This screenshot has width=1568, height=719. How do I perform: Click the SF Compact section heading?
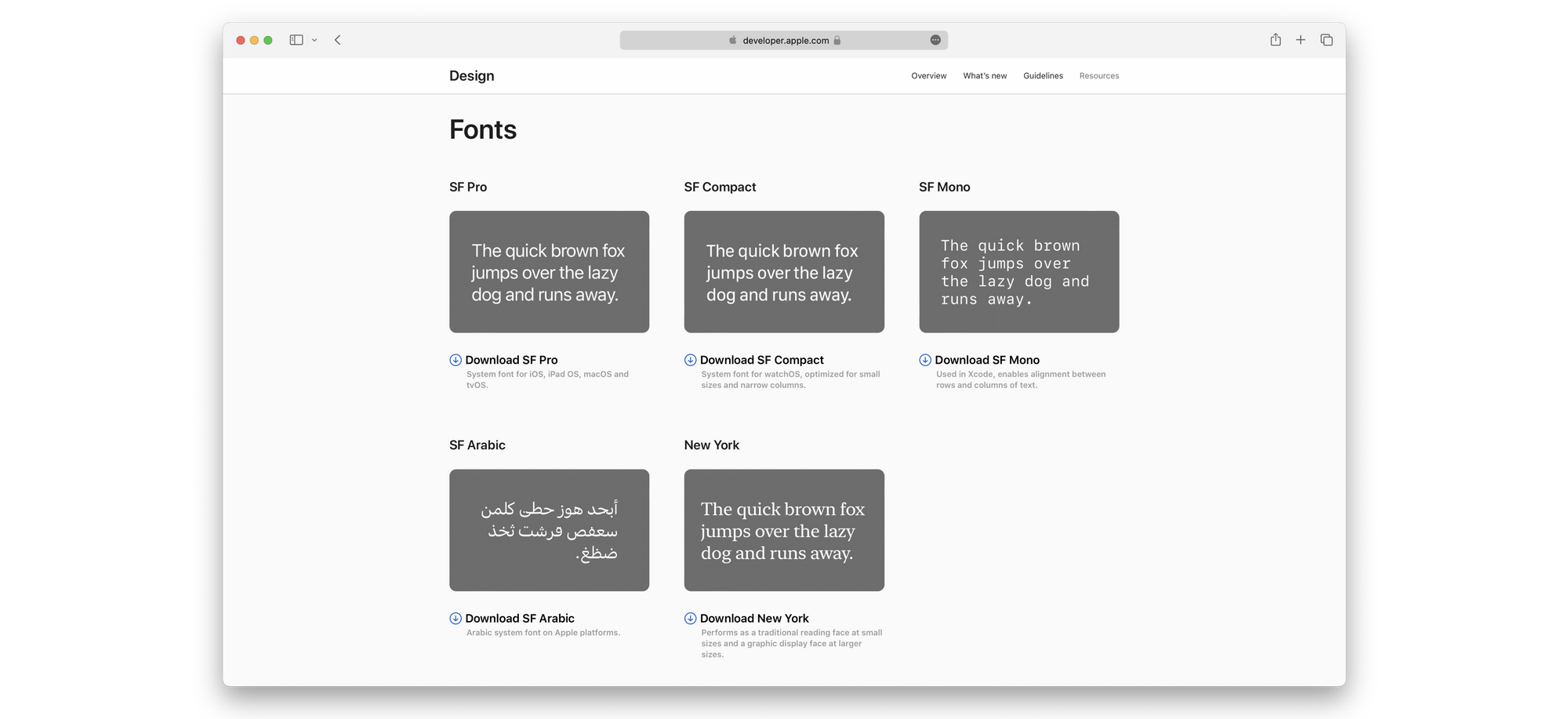pos(720,187)
